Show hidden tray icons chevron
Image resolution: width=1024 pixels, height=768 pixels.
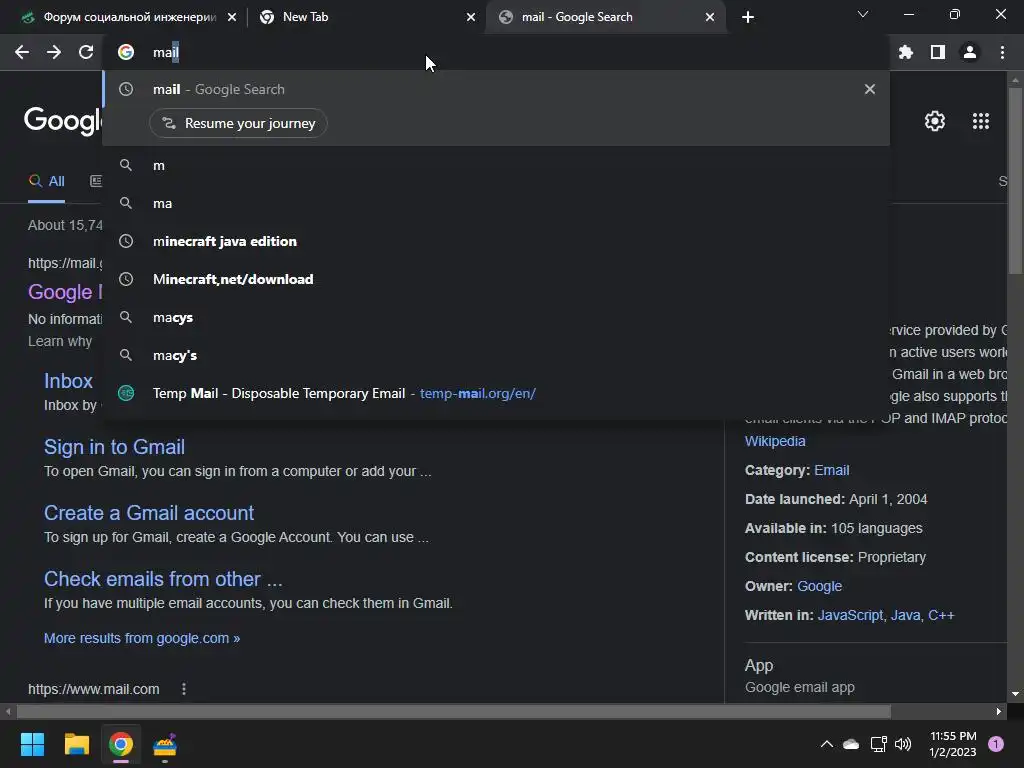[x=826, y=744]
